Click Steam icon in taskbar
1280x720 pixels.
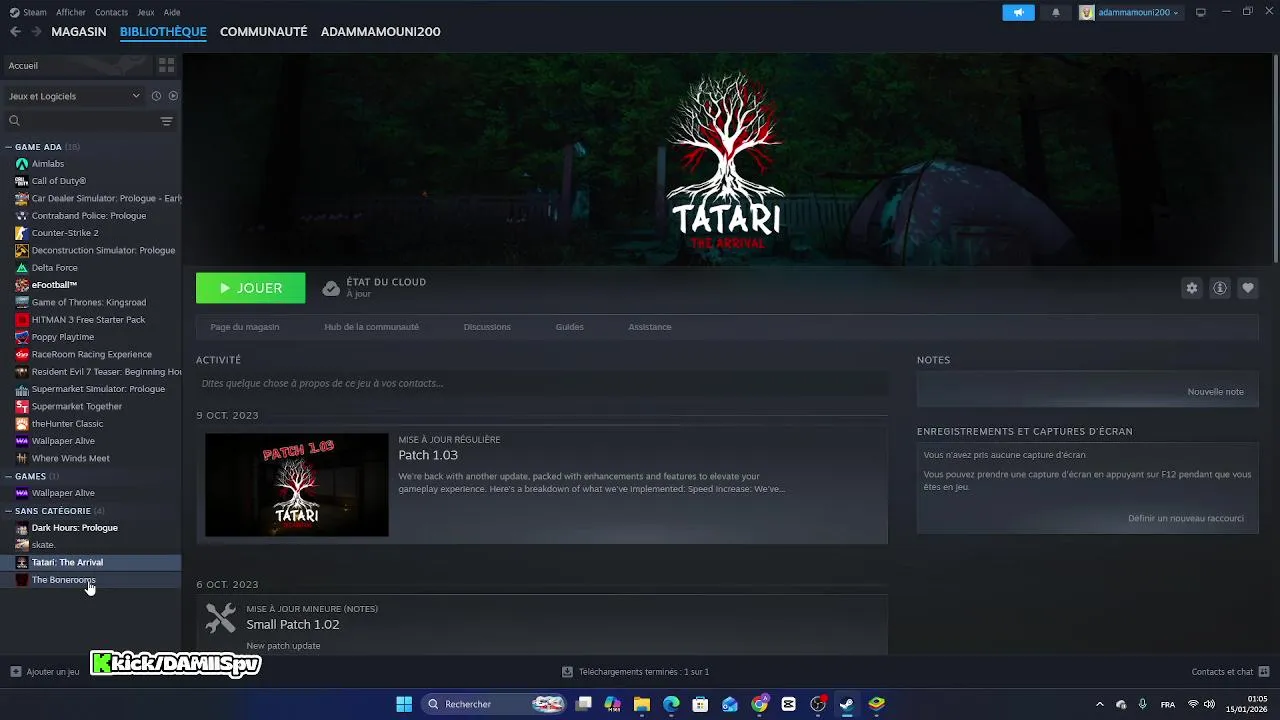click(x=847, y=704)
